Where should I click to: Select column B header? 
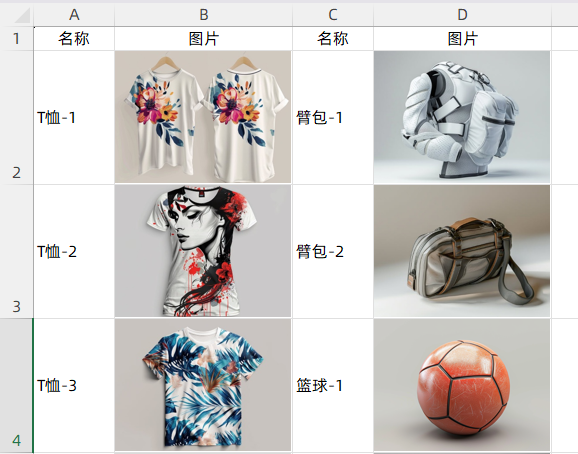[203, 15]
